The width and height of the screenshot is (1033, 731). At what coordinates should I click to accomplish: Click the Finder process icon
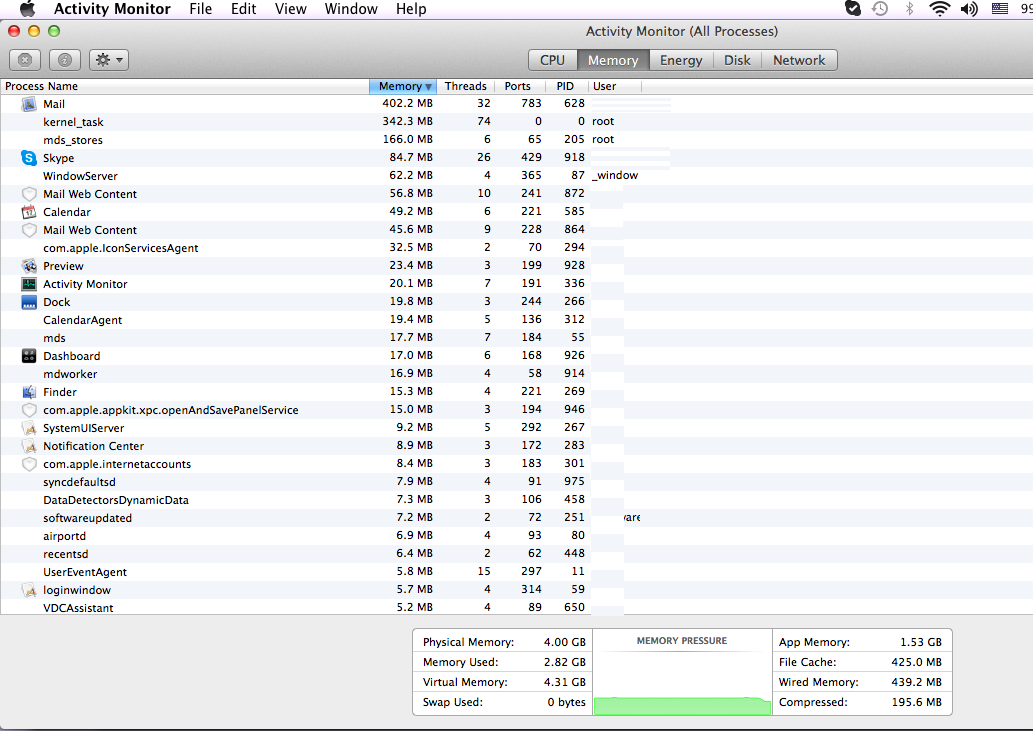(29, 392)
